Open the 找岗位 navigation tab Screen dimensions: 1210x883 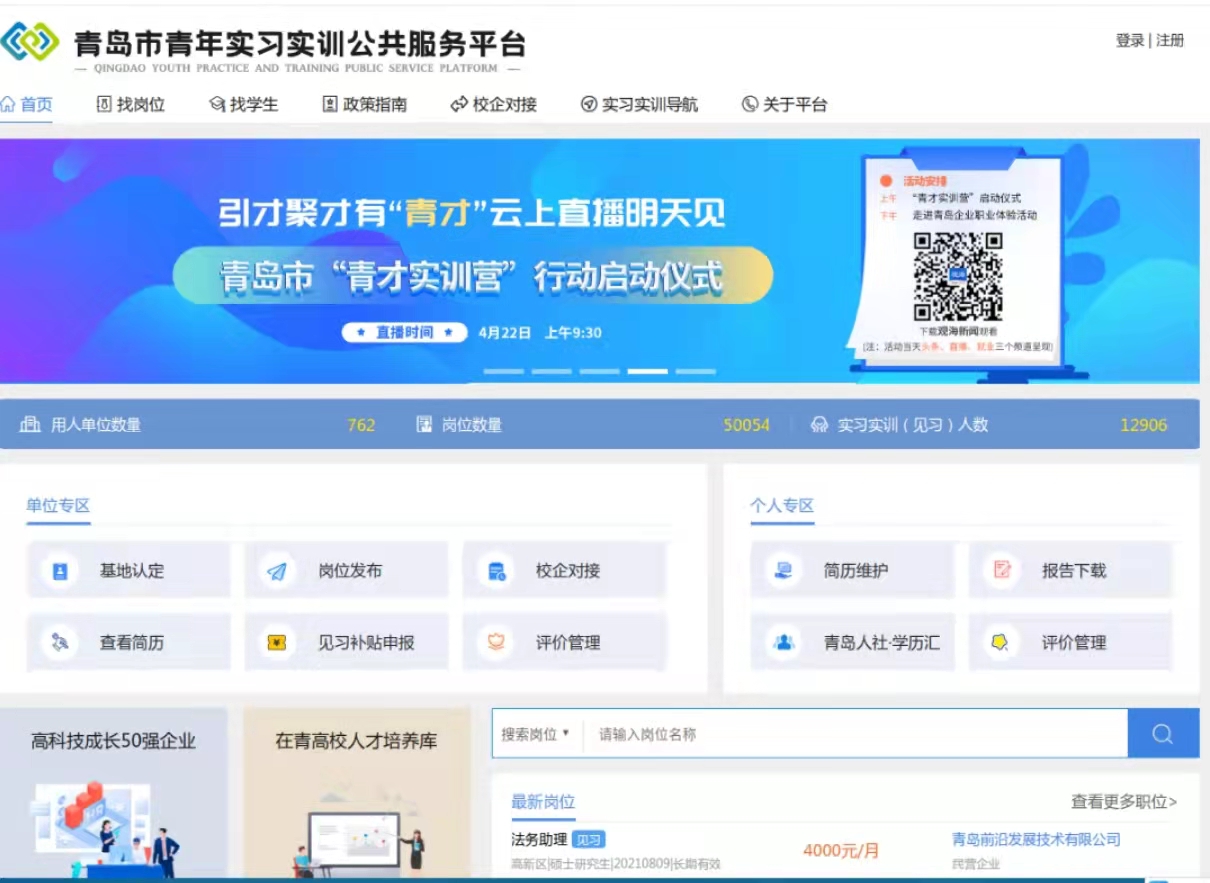tap(131, 104)
